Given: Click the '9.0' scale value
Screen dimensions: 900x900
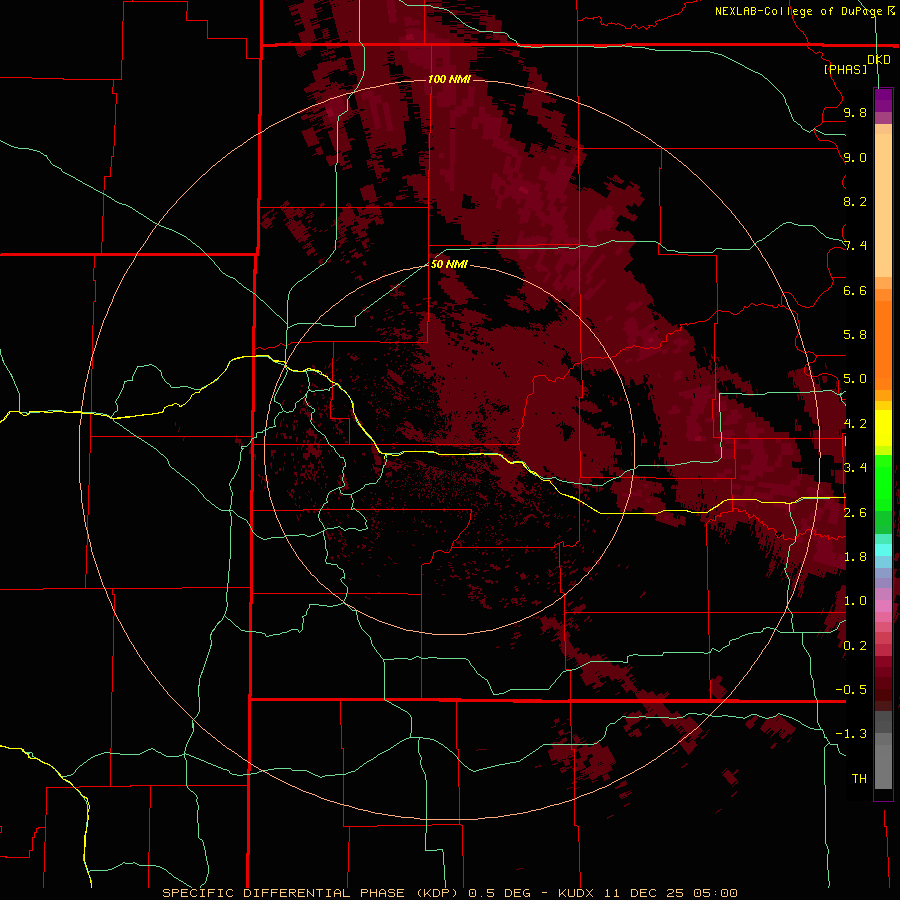Looking at the screenshot, I should [855, 157].
